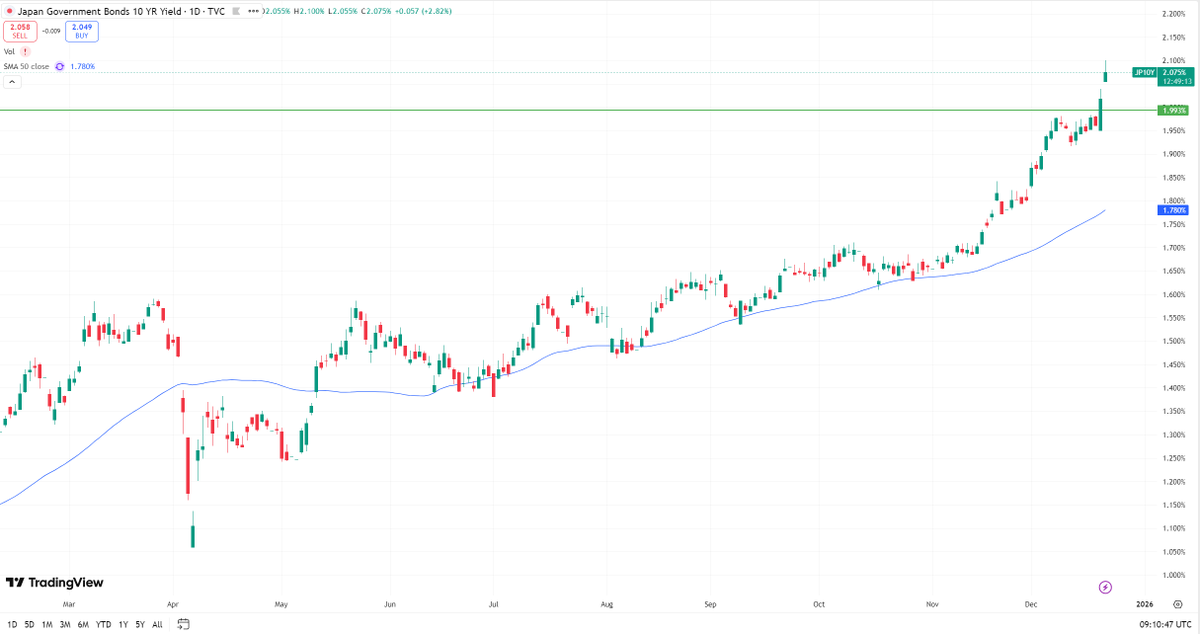Click the Japan Government Bonds 10 YR Yield title
The image size is (1200, 634).
coord(98,11)
